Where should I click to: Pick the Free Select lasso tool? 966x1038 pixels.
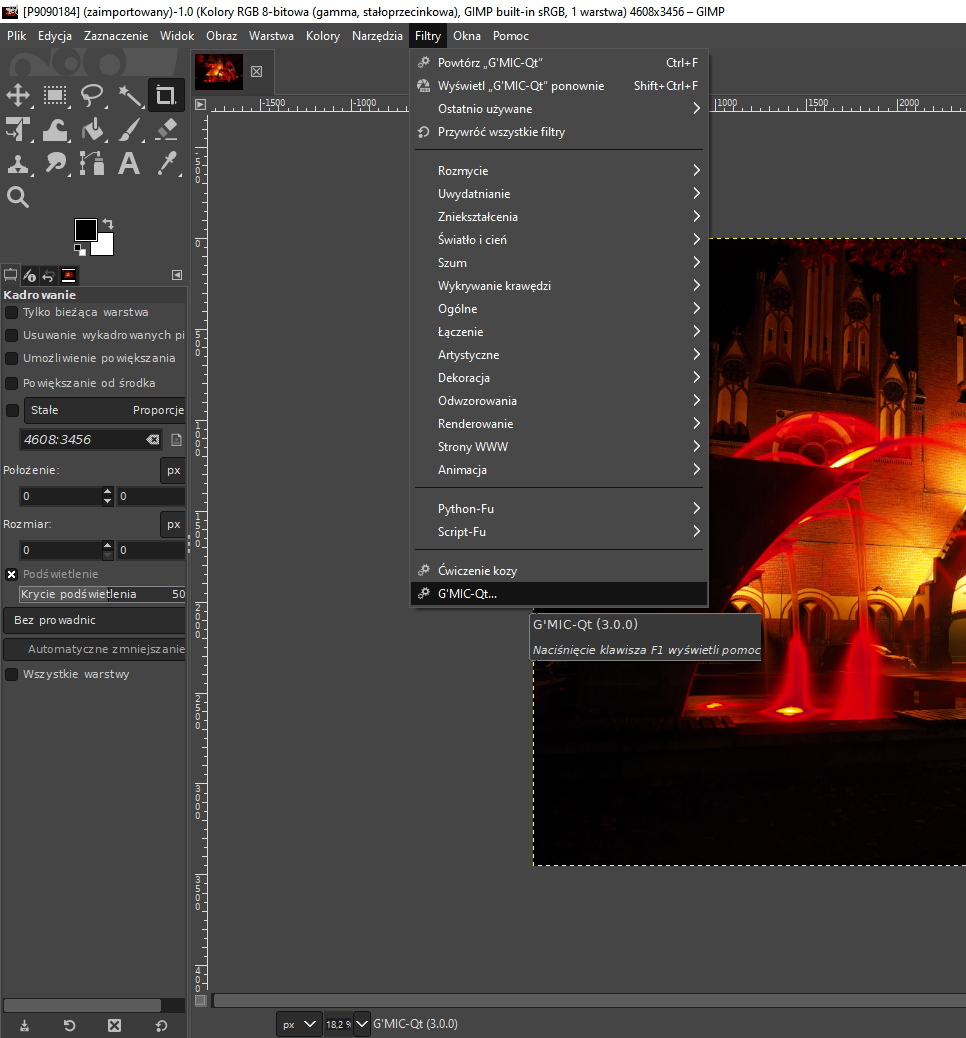(93, 96)
